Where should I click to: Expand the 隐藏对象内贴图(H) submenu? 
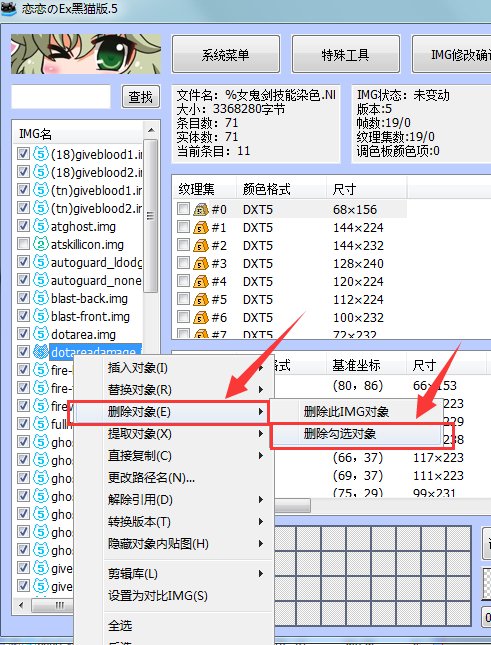point(261,543)
